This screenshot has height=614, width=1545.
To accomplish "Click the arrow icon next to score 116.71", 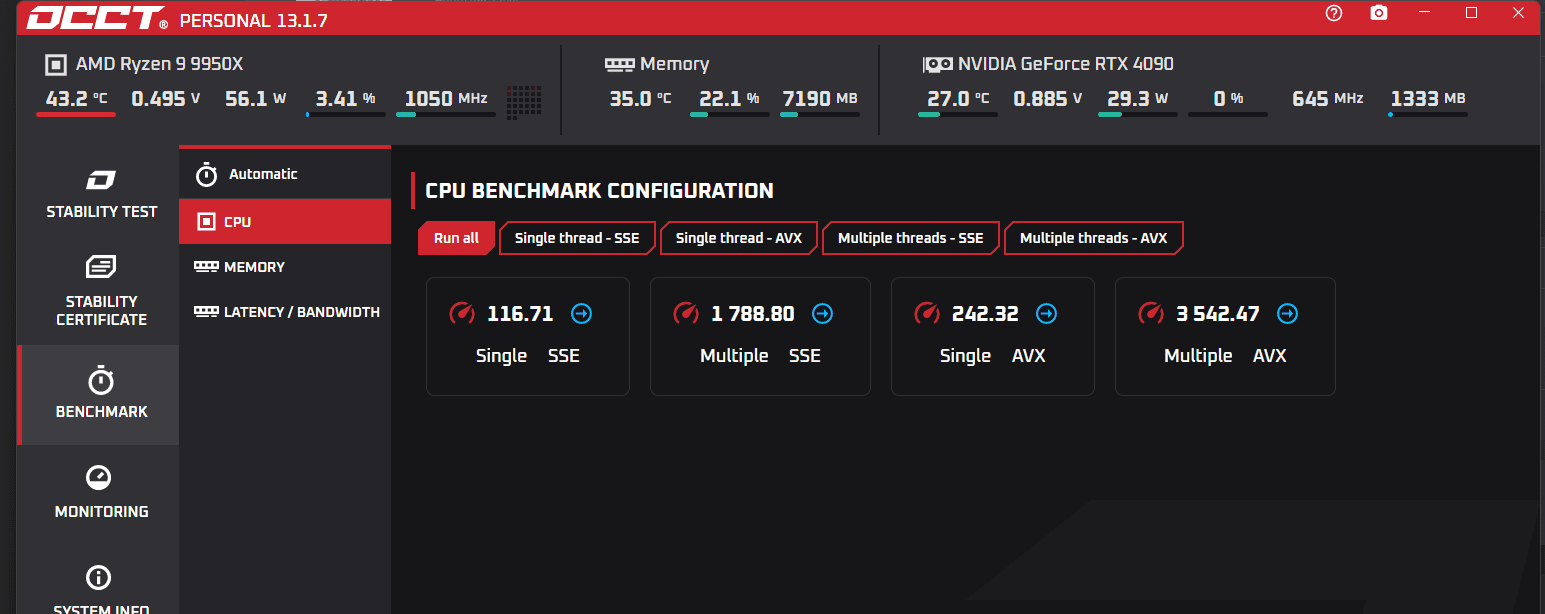I will [581, 314].
